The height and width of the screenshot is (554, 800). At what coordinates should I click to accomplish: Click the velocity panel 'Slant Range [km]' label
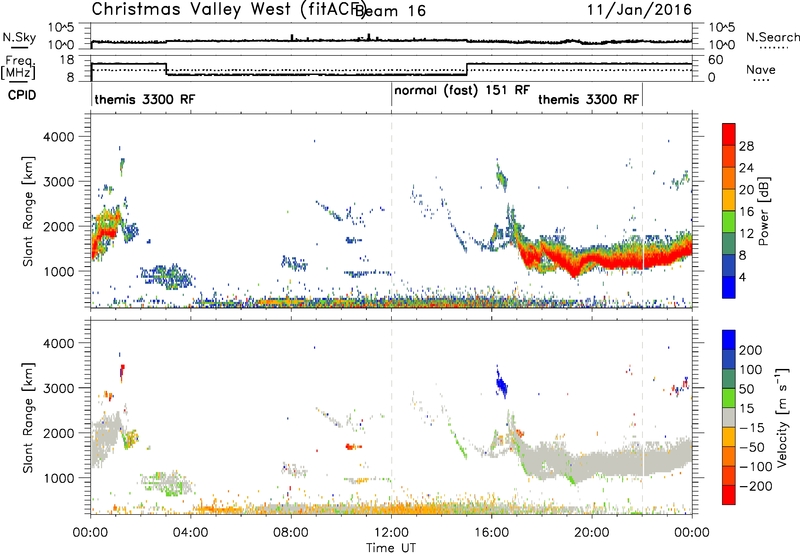click(x=28, y=417)
